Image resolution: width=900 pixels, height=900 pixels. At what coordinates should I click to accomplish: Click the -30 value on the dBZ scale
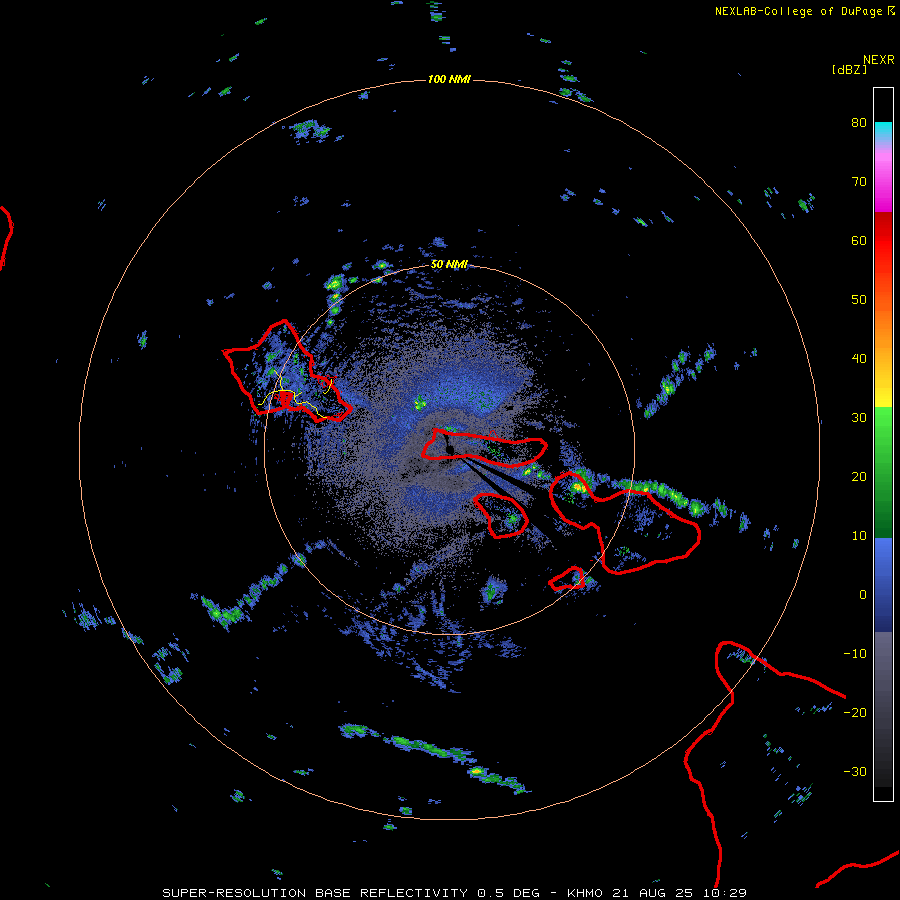coord(855,772)
